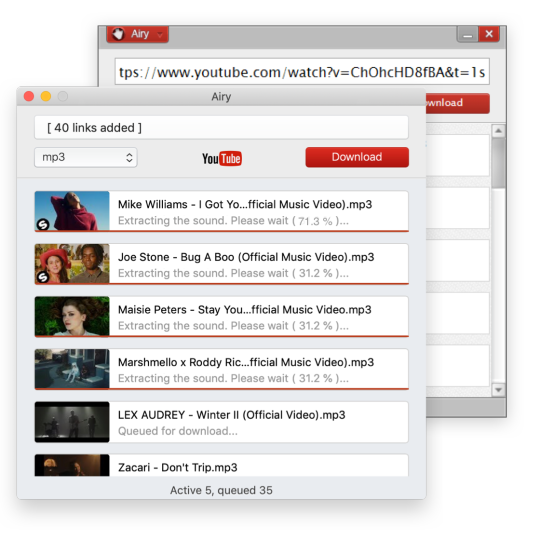The image size is (540, 540).
Task: Close the Windows Airy window
Action: [489, 34]
